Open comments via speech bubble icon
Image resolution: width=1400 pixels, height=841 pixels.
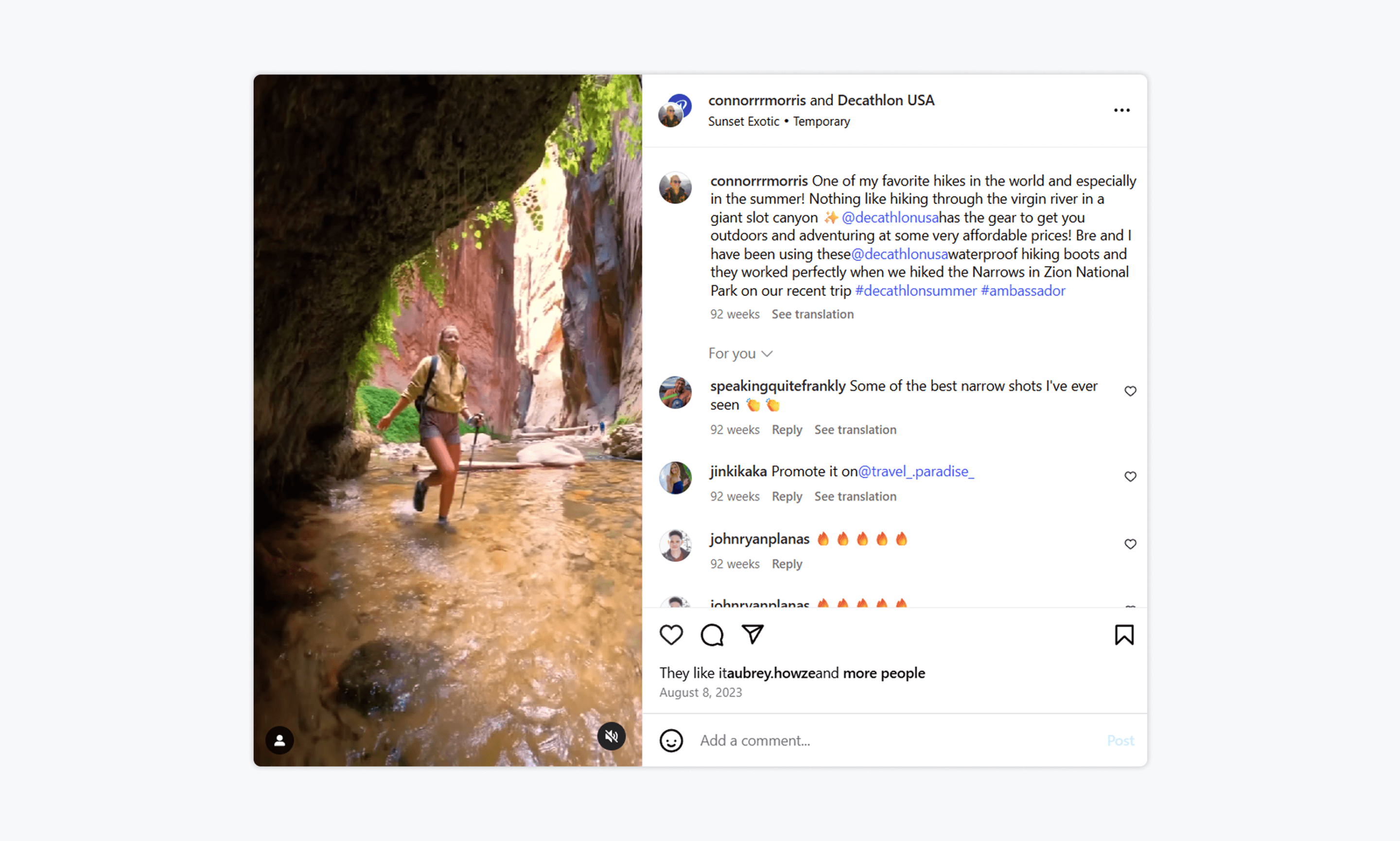[712, 635]
